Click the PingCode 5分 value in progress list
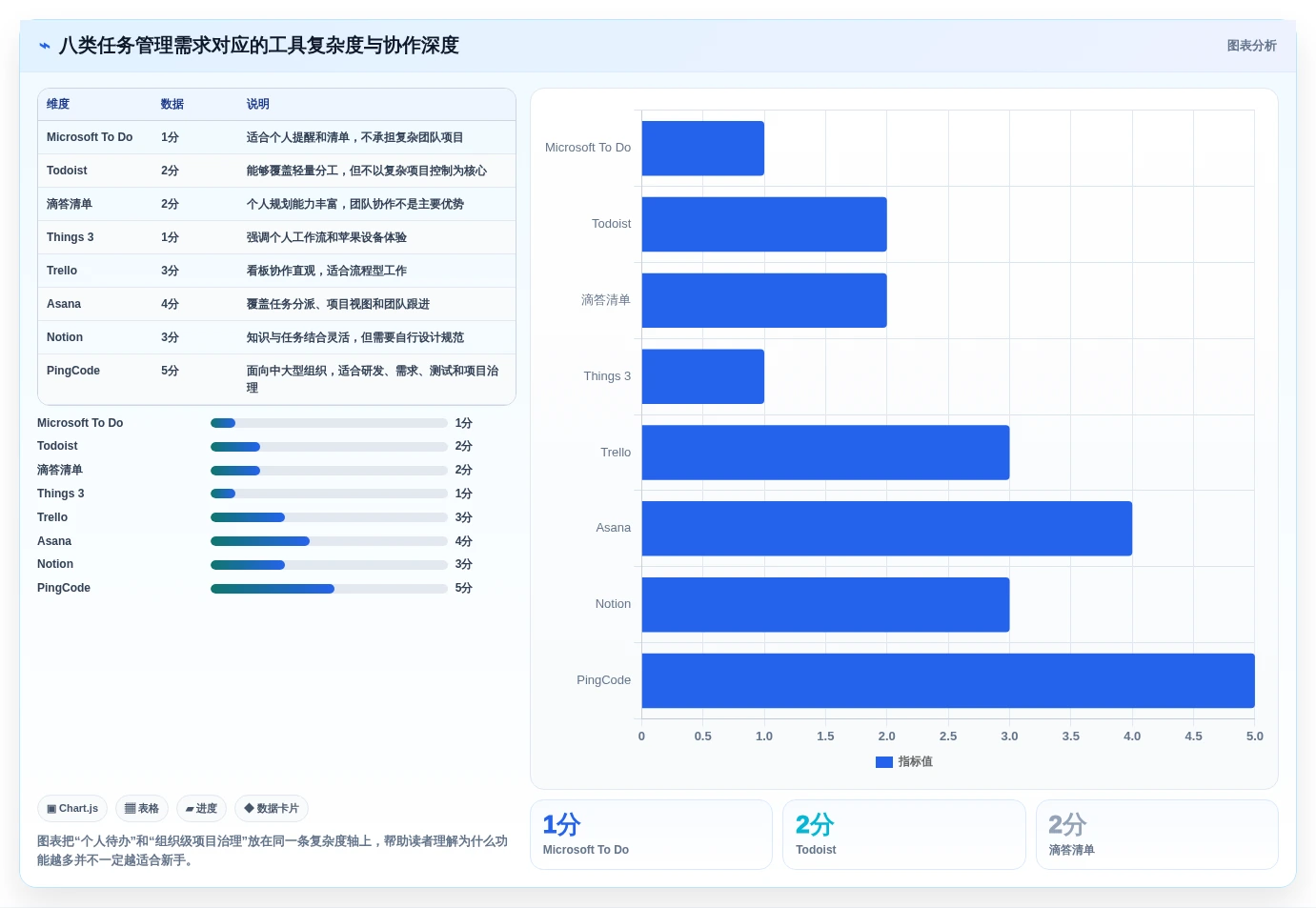 click(x=463, y=589)
